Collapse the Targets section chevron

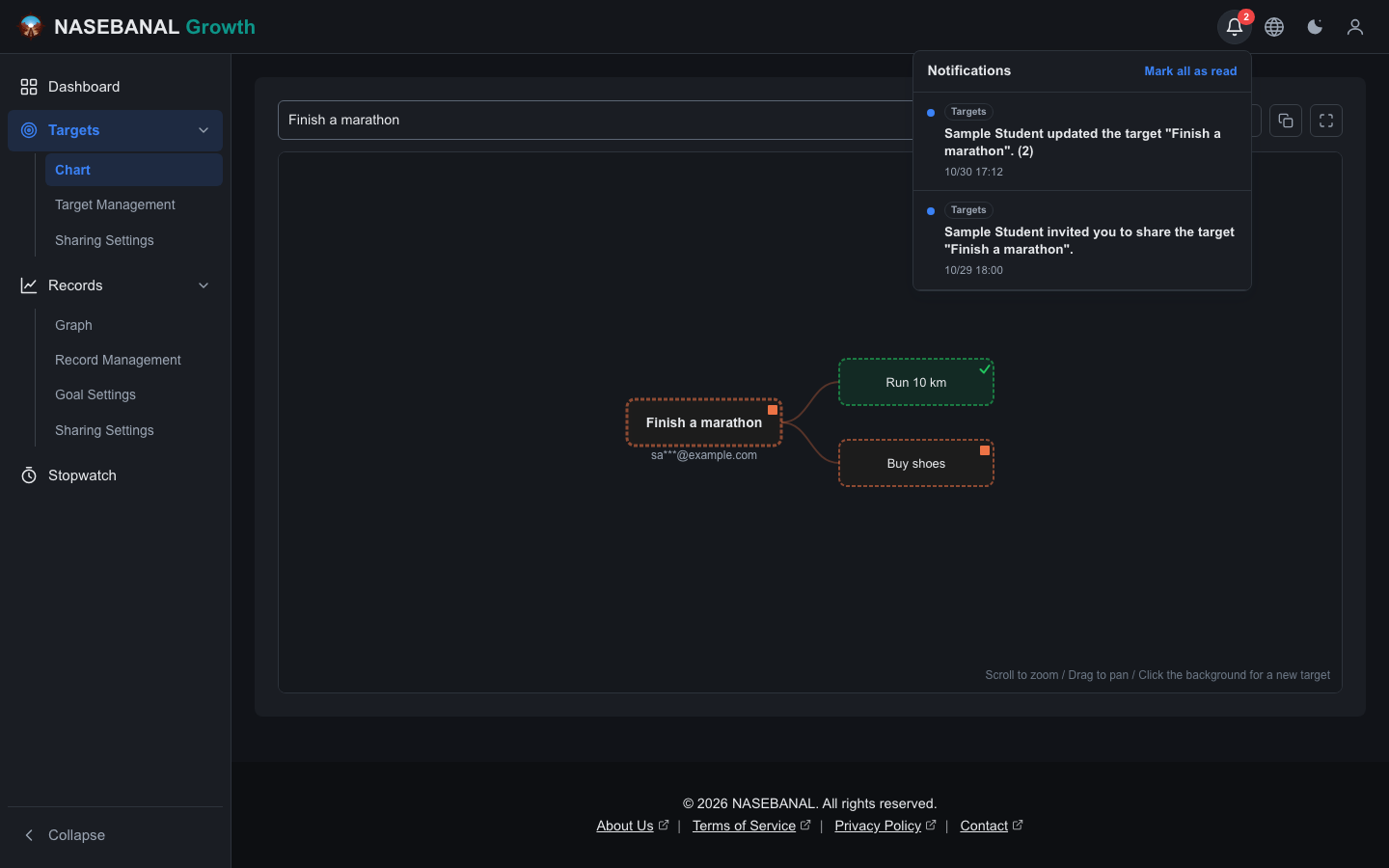tap(204, 130)
